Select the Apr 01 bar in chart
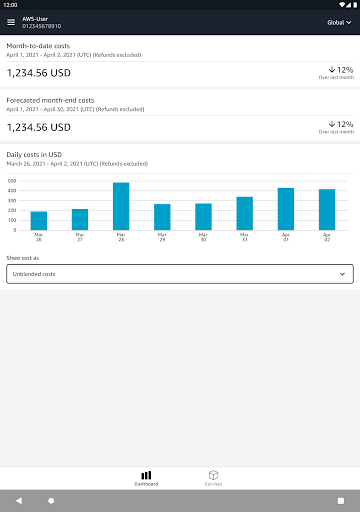360x512 pixels. [x=286, y=209]
